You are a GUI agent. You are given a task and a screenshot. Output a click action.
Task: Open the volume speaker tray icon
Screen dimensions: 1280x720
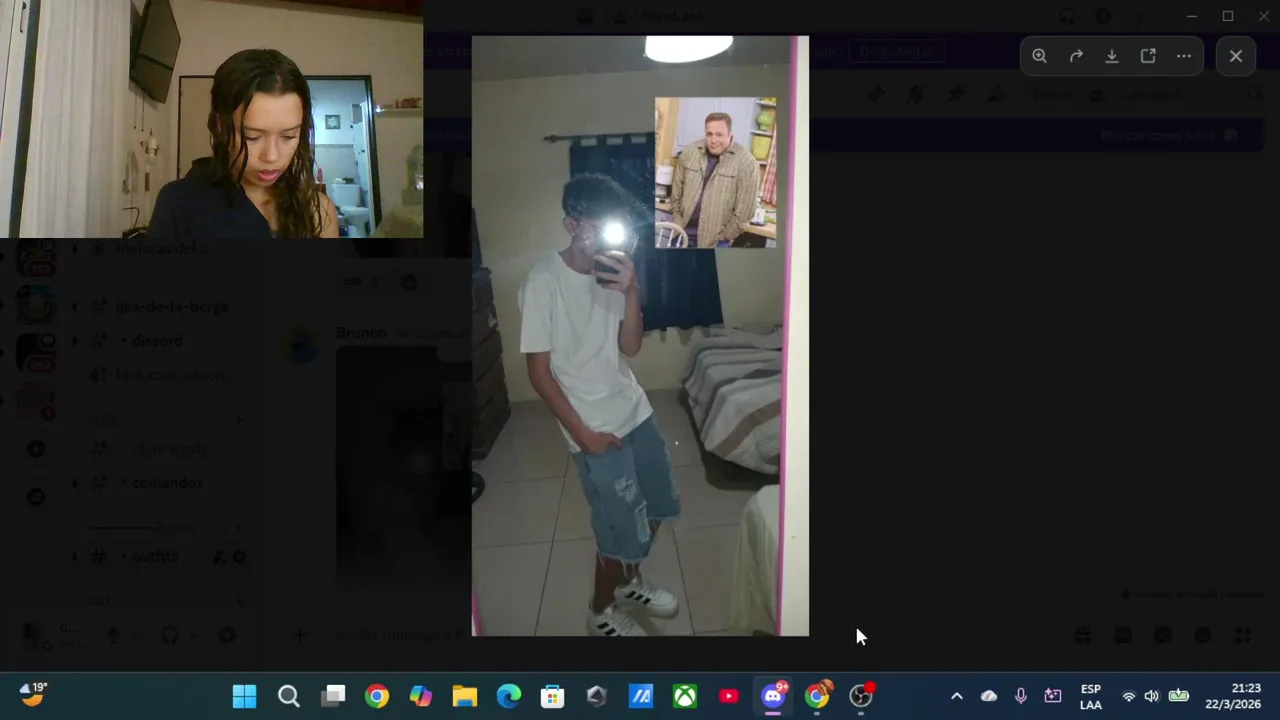pos(1152,696)
